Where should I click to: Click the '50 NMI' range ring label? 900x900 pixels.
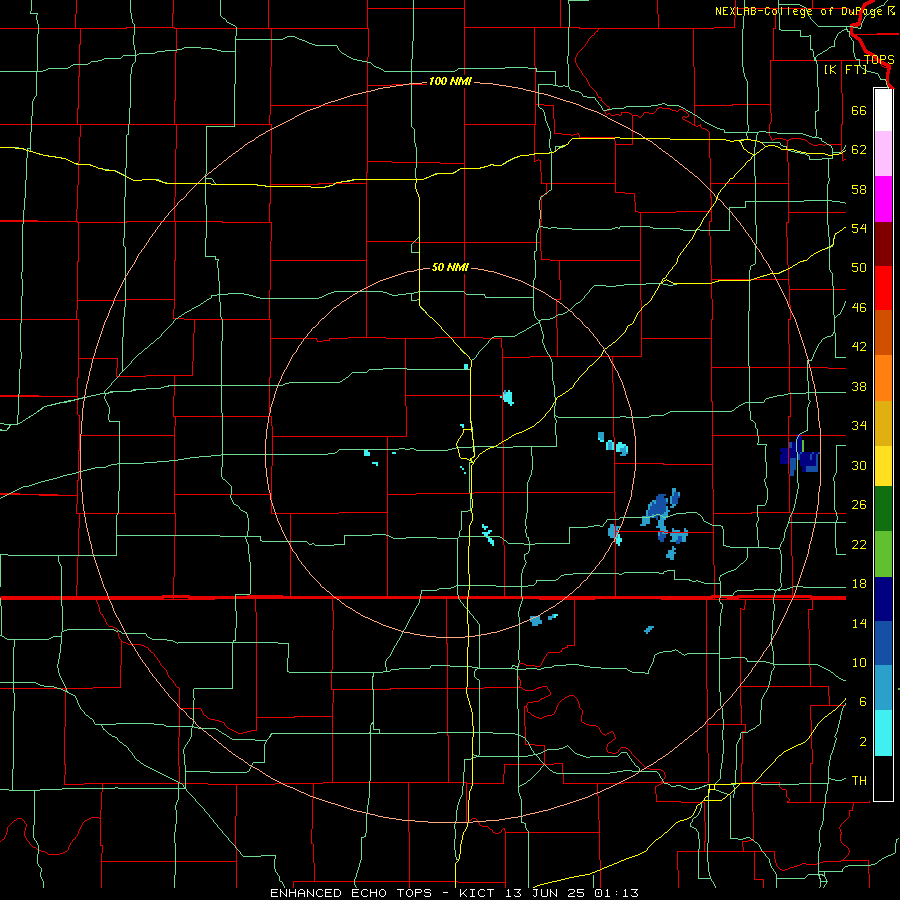[450, 267]
